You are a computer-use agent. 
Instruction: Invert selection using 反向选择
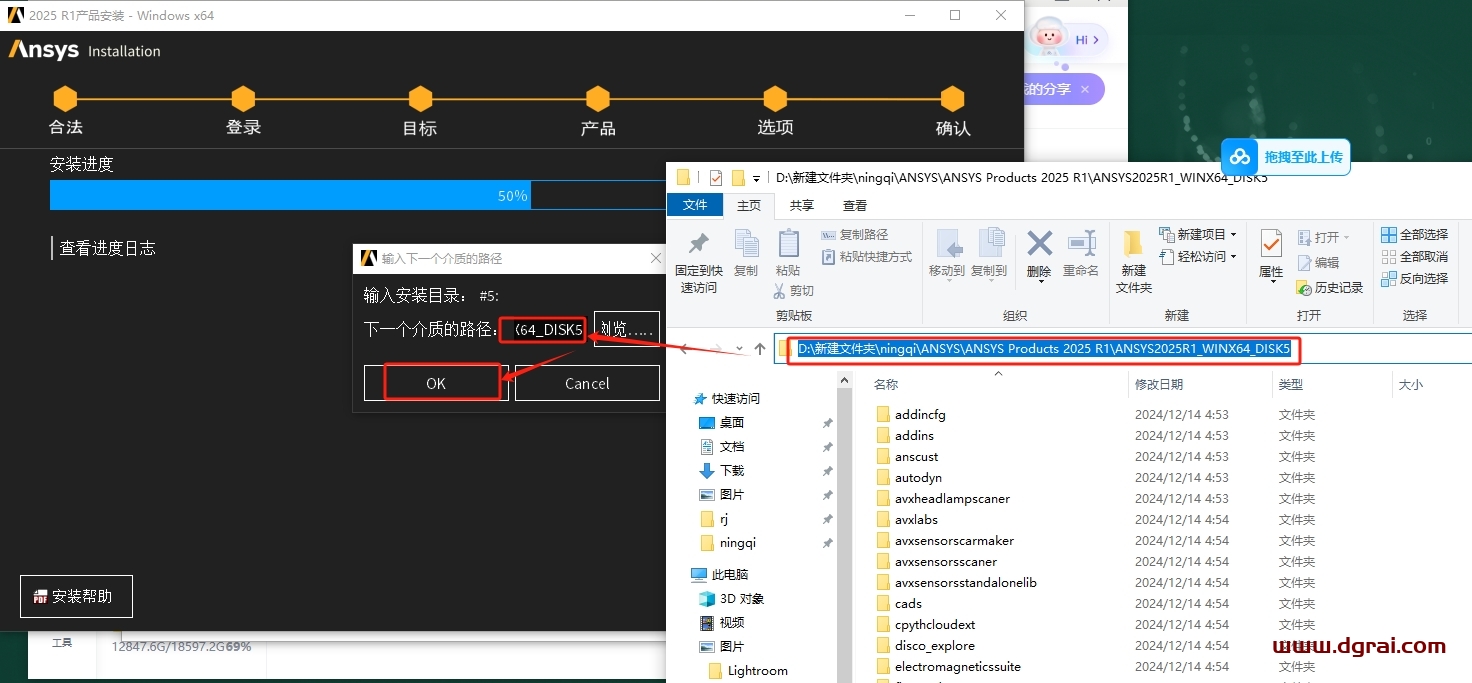pyautogui.click(x=1415, y=279)
